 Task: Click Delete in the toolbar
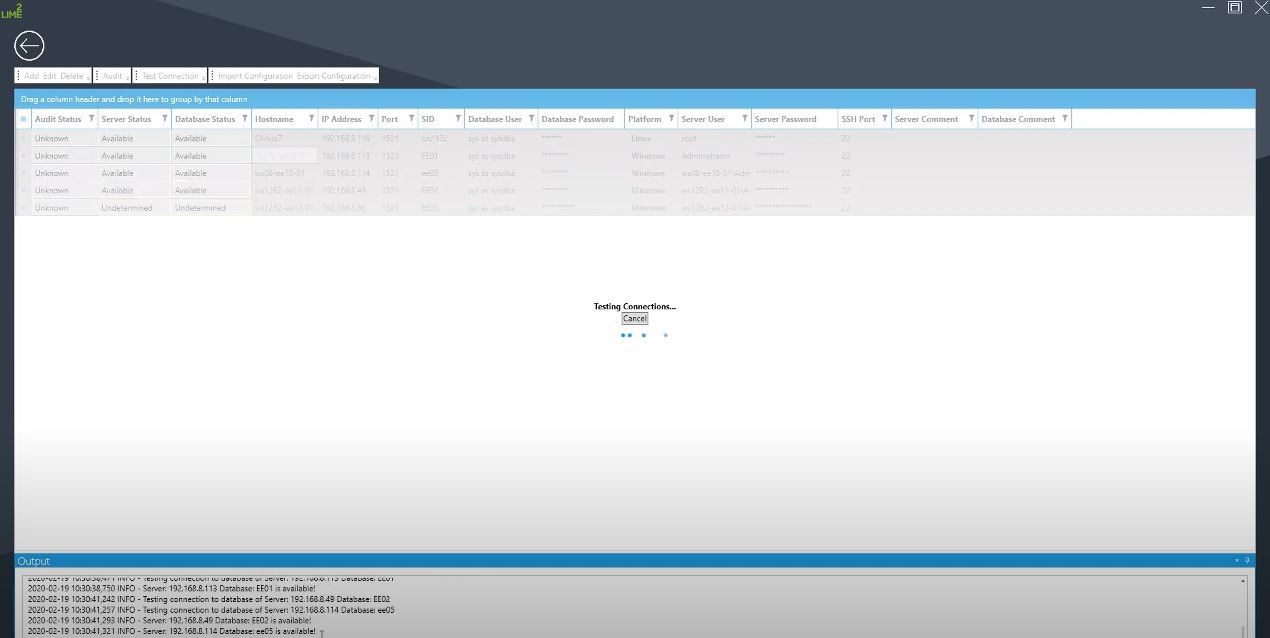(x=72, y=76)
